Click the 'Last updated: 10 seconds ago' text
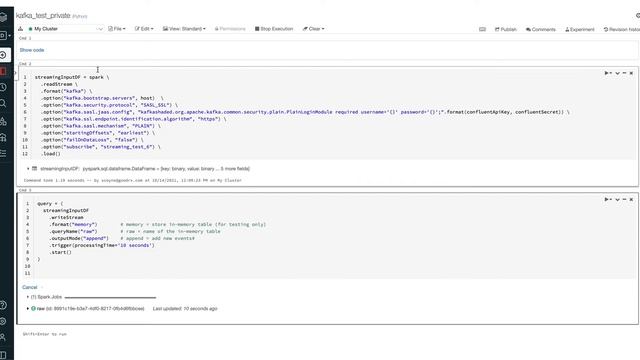This screenshot has height=360, width=640. 185,309
